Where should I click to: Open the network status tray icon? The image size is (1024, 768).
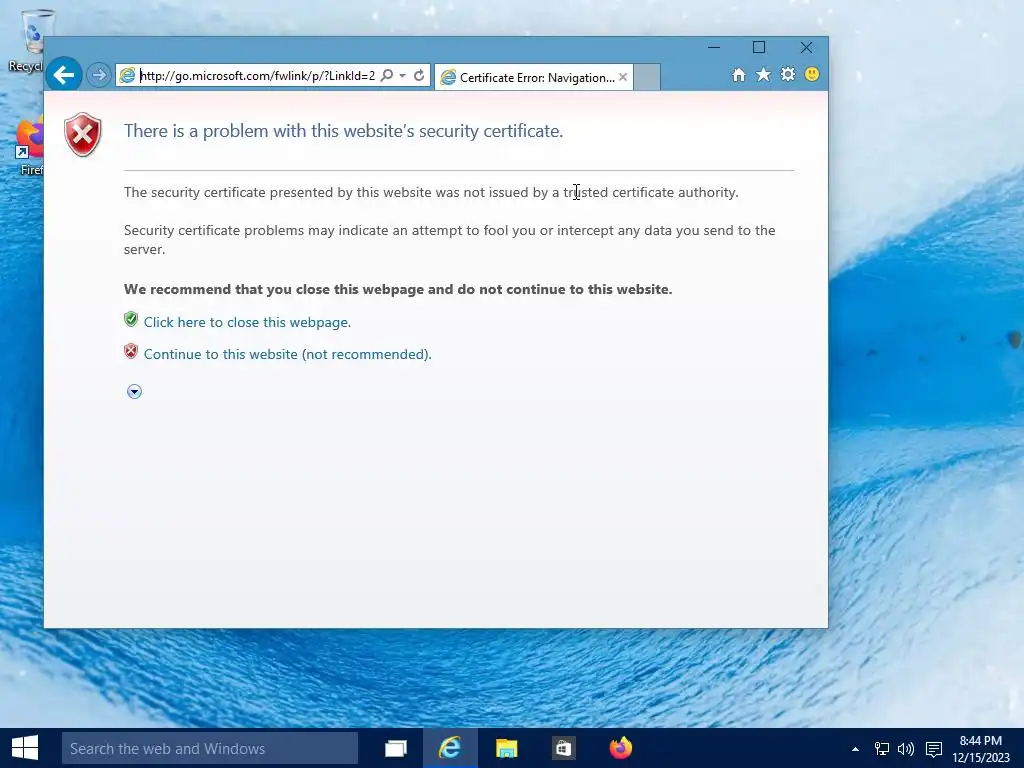(882, 749)
